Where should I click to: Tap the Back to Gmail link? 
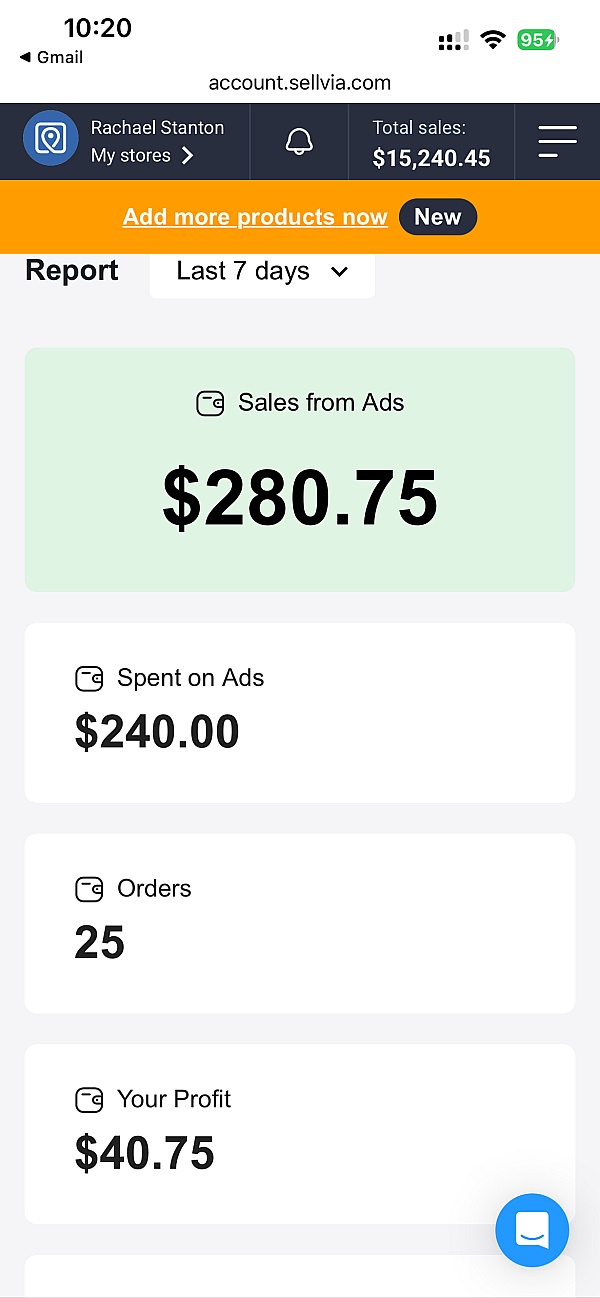[51, 58]
